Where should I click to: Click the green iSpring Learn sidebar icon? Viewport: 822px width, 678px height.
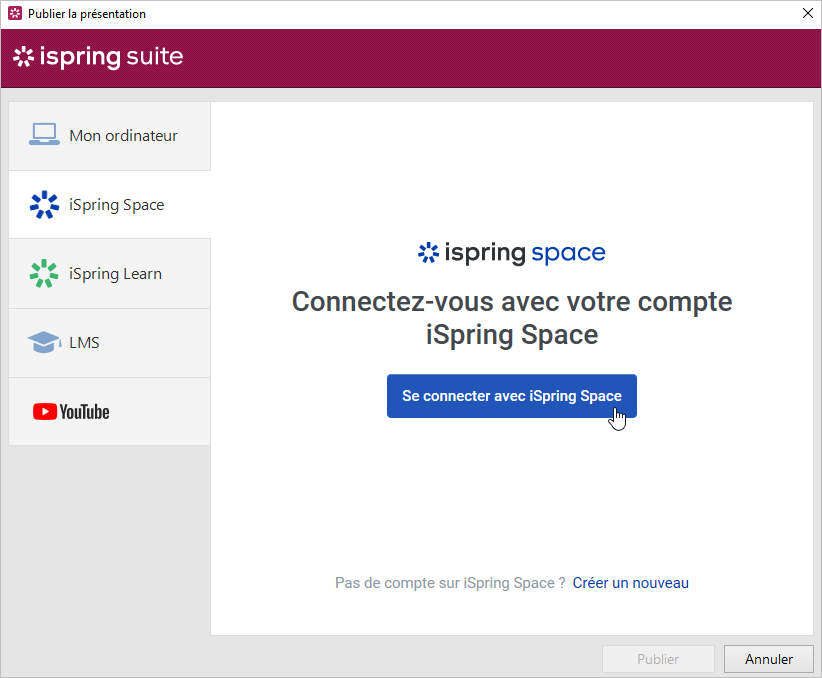44,274
